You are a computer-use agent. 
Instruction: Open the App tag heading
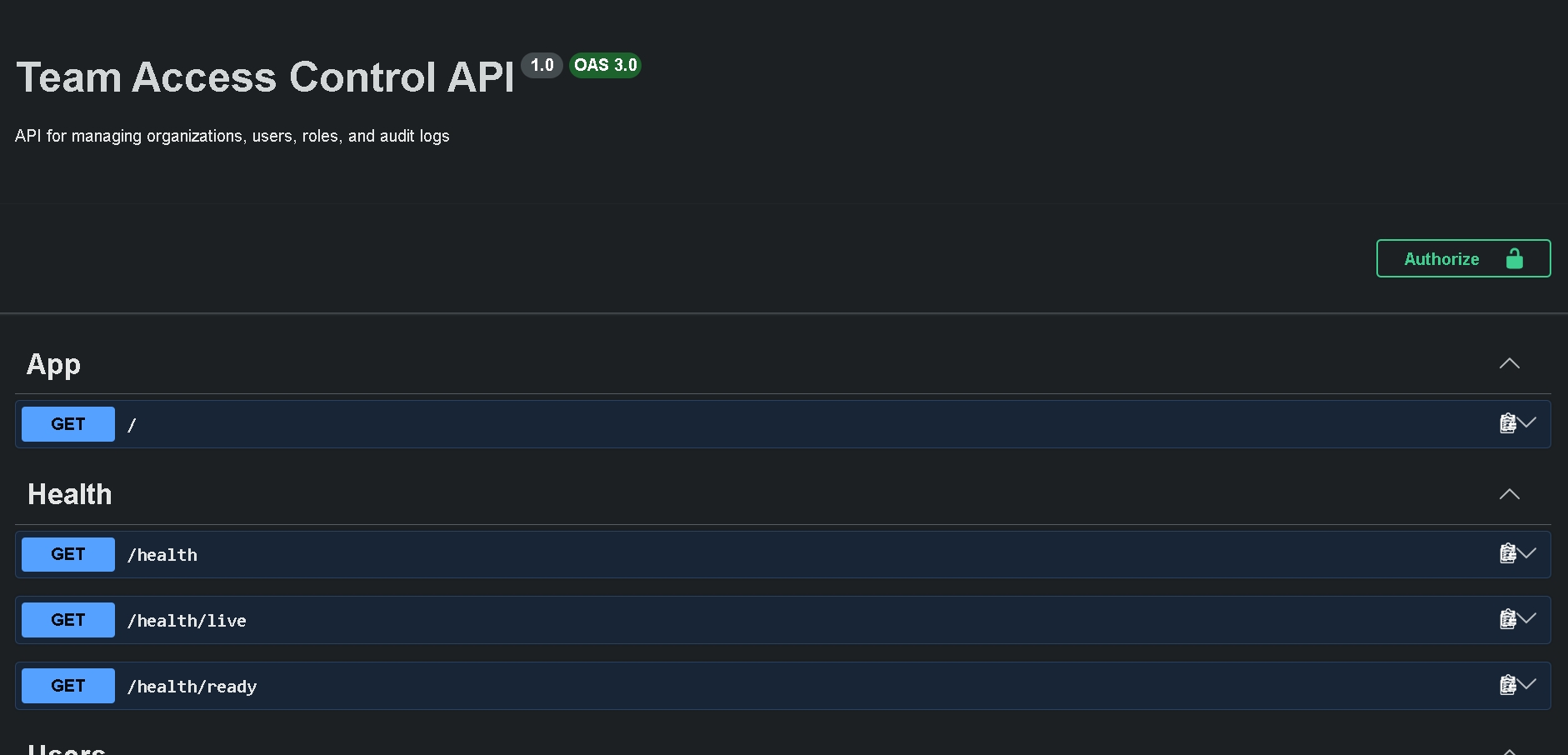click(53, 364)
